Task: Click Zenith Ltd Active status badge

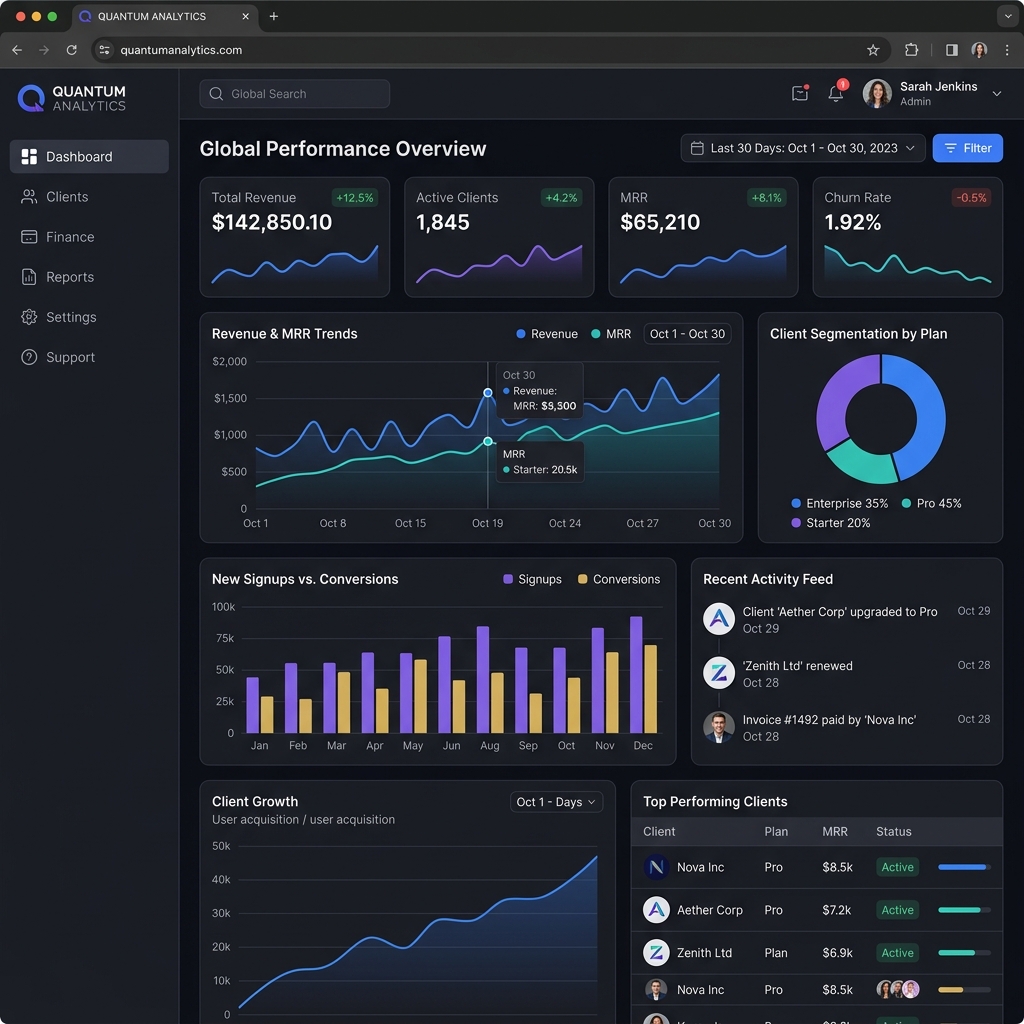Action: coord(897,953)
